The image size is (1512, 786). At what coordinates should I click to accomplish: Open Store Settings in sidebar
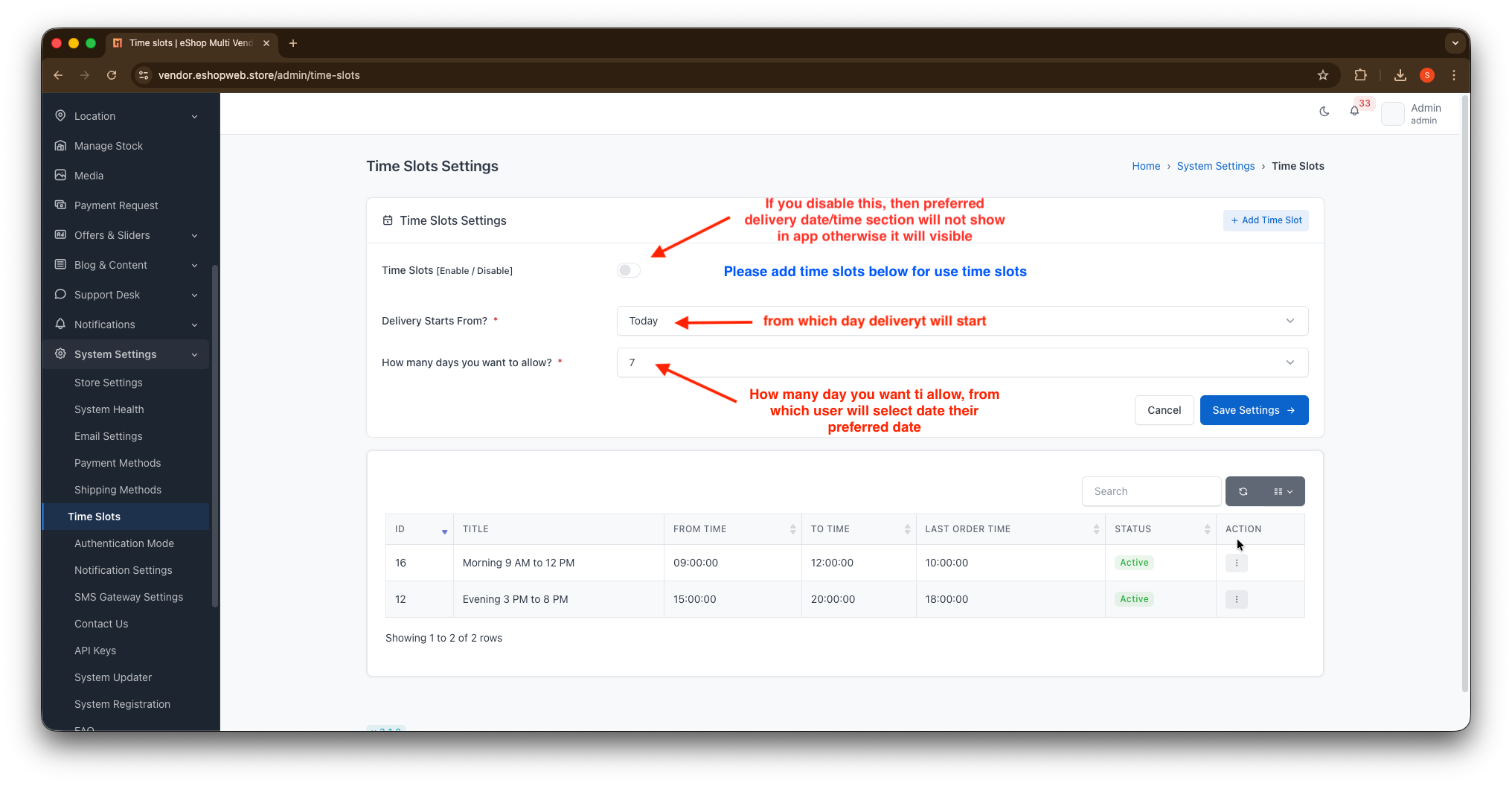click(108, 383)
